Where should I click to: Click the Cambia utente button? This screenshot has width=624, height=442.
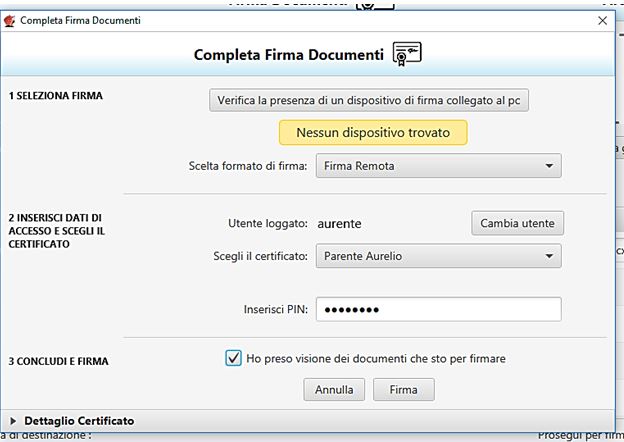coord(517,223)
